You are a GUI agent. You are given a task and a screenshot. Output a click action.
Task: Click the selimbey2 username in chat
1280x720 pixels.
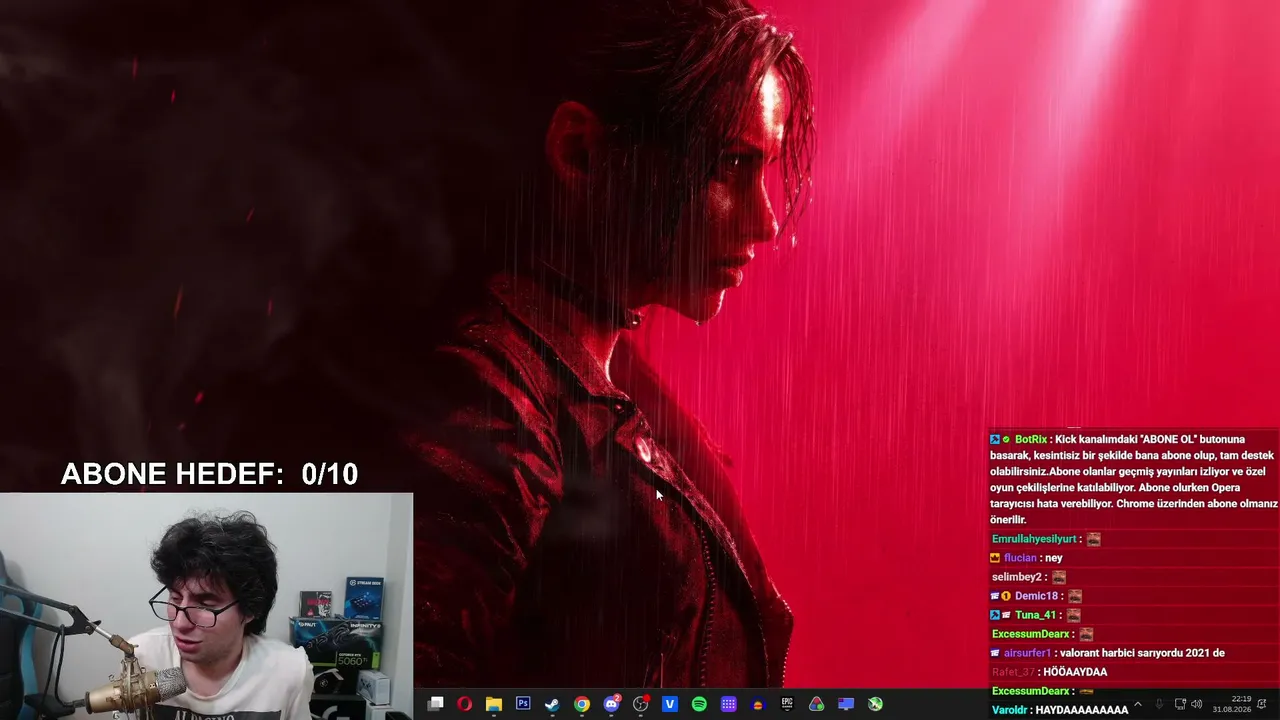pos(1017,577)
